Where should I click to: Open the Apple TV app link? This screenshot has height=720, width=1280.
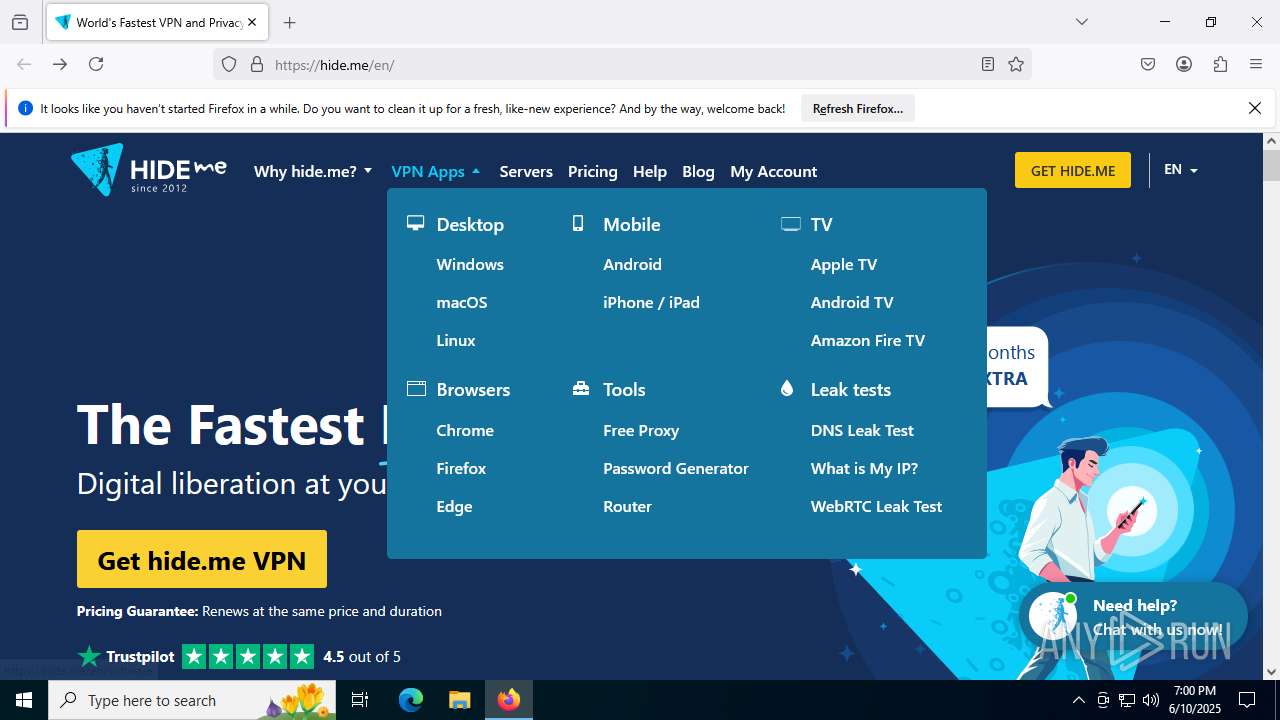844,264
